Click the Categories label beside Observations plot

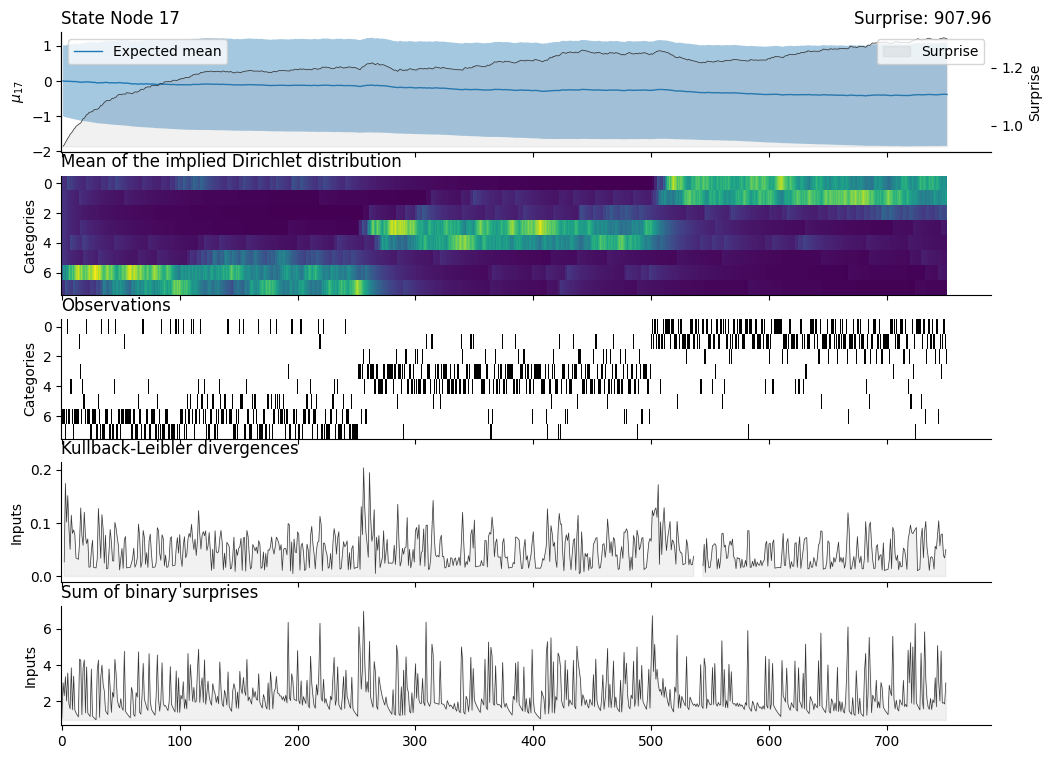point(29,380)
